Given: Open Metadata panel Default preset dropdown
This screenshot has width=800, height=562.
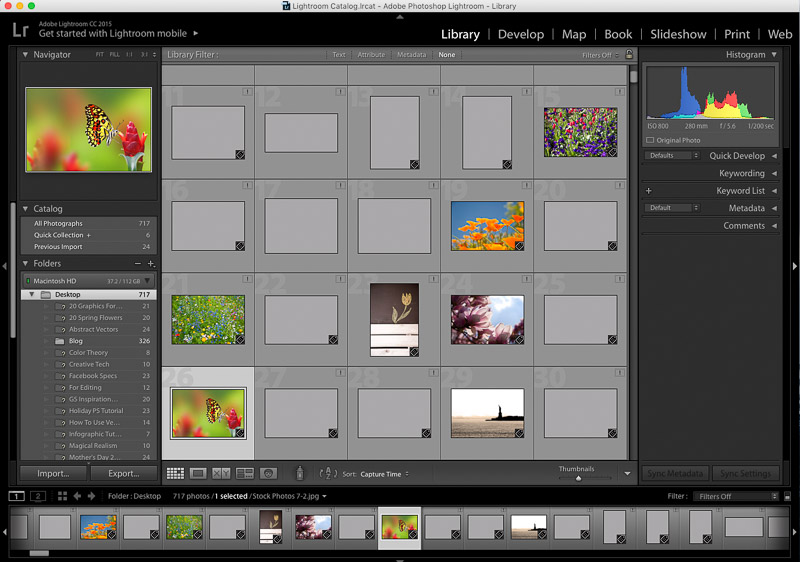Looking at the screenshot, I should (671, 208).
